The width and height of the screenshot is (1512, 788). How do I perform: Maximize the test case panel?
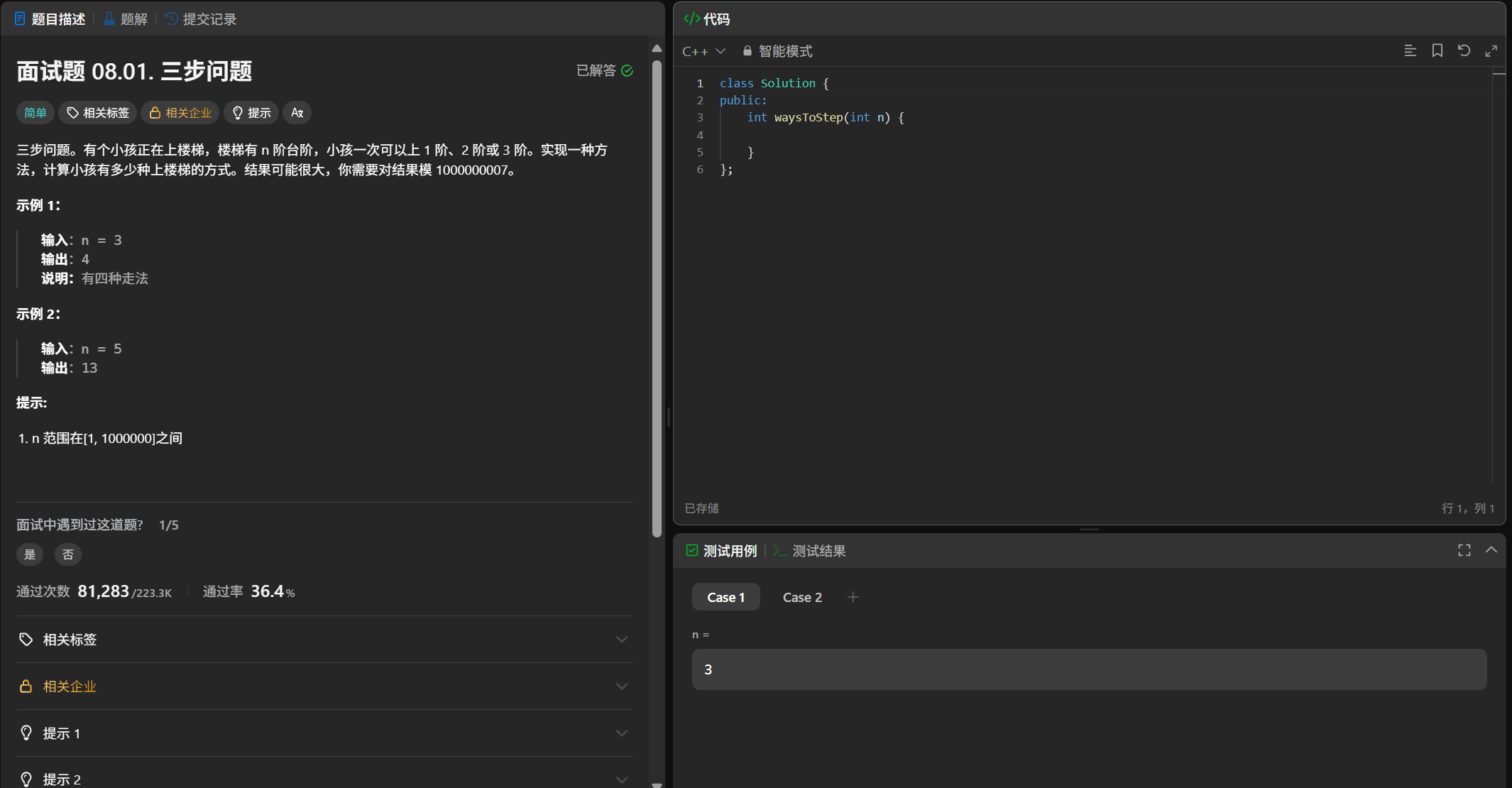coord(1464,550)
